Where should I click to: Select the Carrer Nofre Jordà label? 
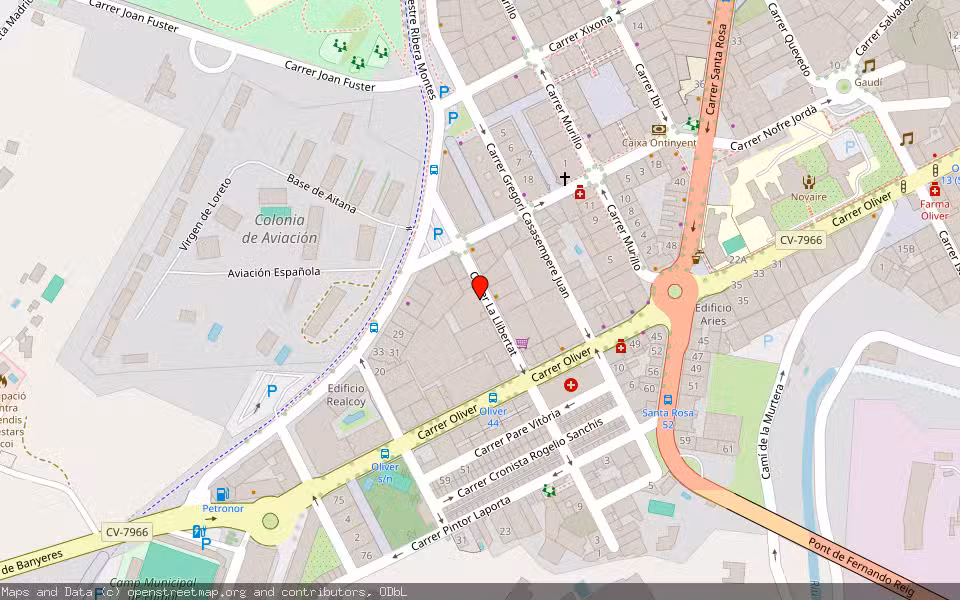(774, 128)
